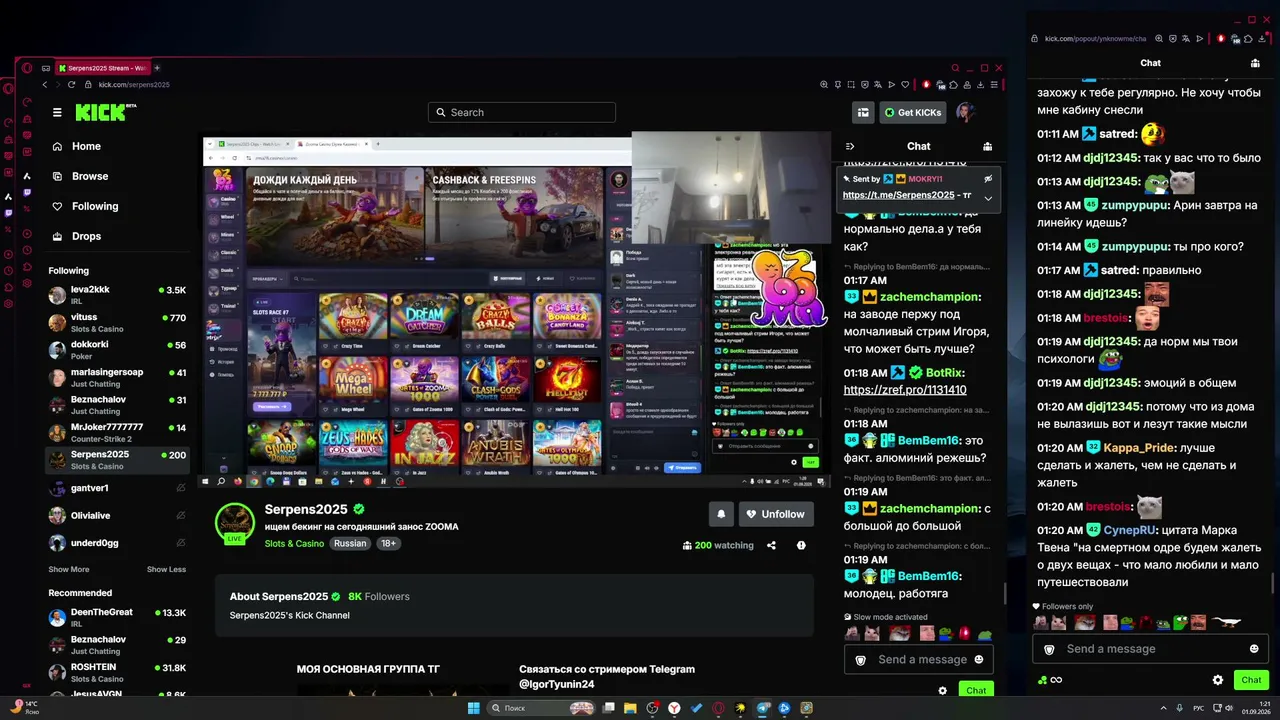Open Telegram from the taskbar
The height and width of the screenshot is (720, 1280).
(763, 708)
